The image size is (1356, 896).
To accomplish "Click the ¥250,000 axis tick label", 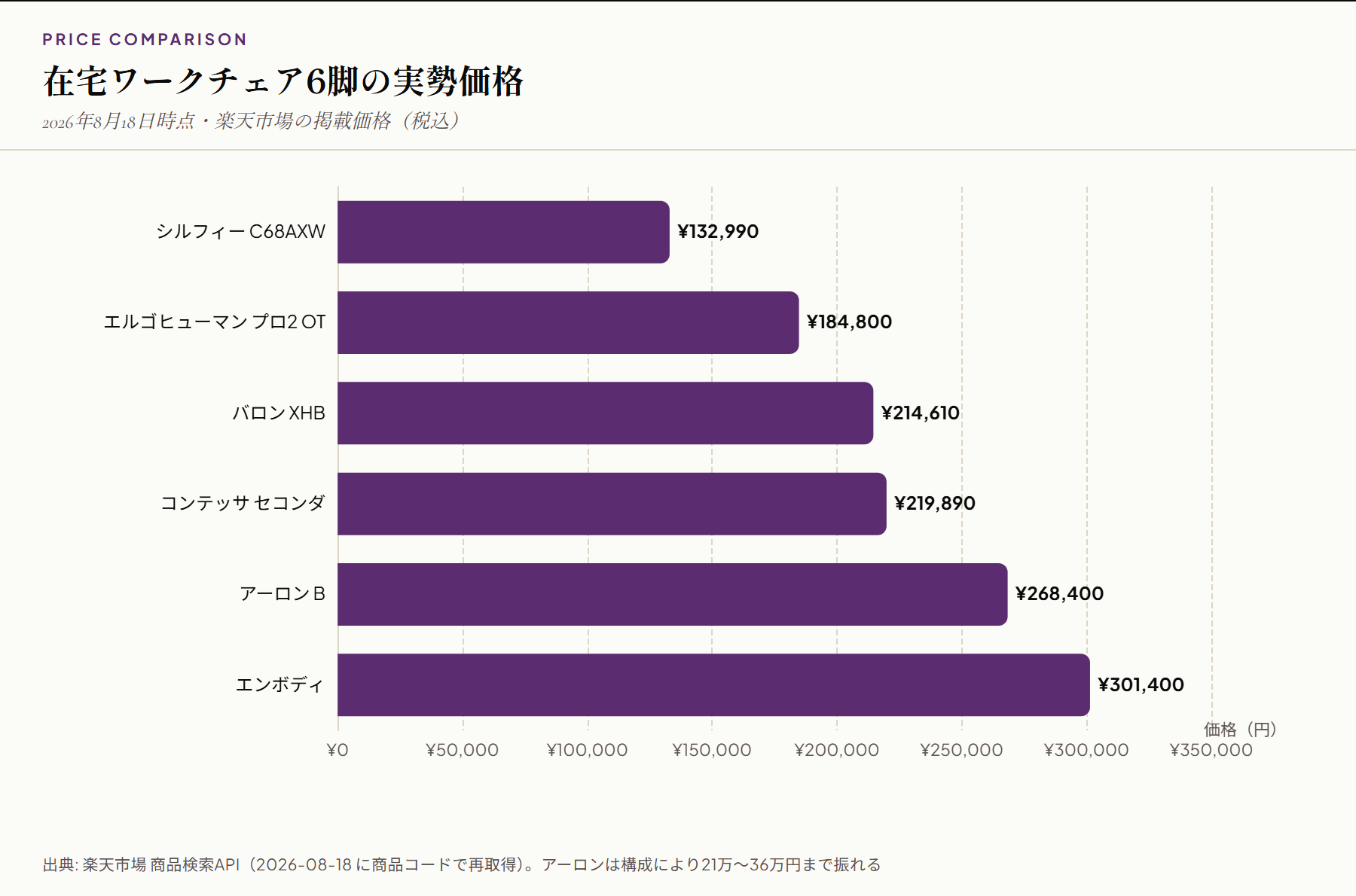I will click(x=962, y=750).
